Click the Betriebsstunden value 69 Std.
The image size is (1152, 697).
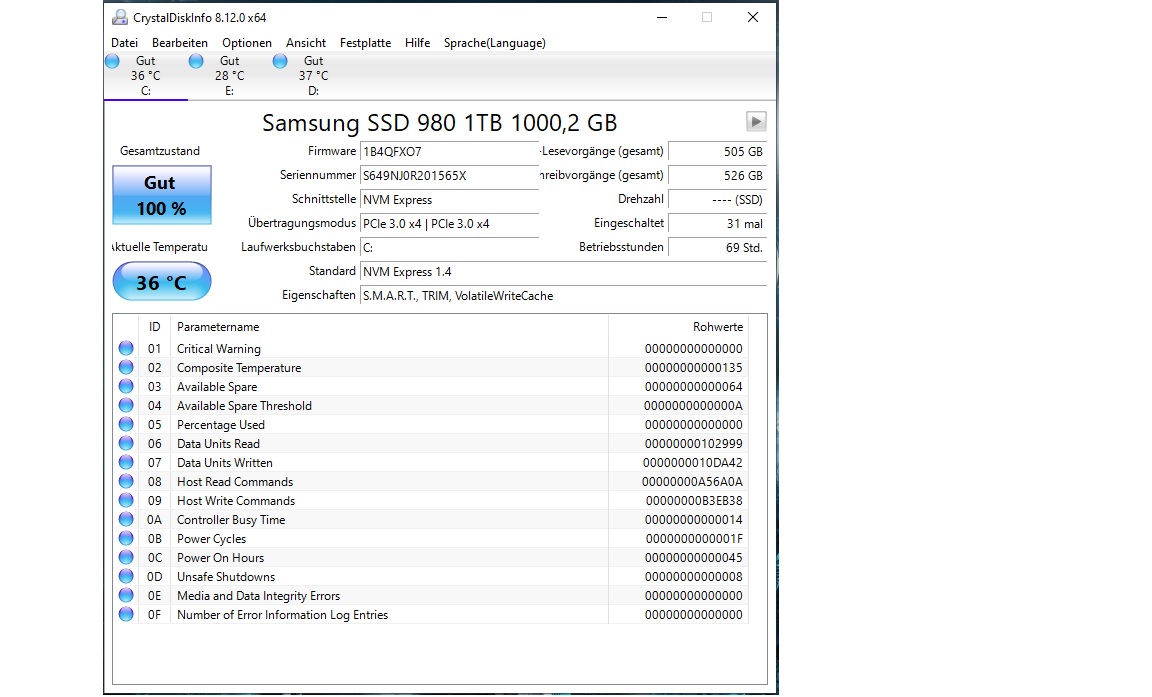pos(718,248)
